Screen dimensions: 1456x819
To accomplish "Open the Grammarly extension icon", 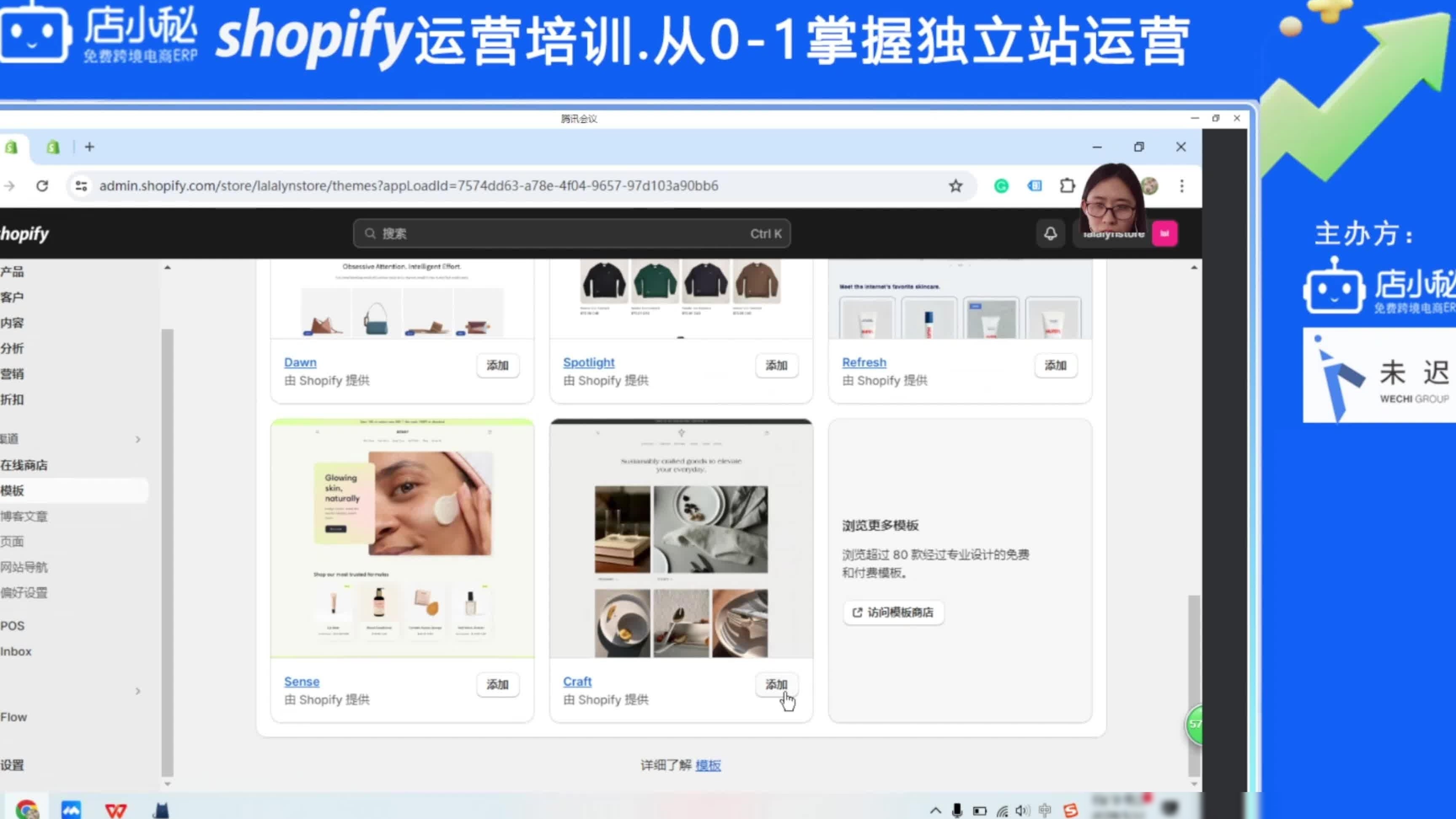I will (x=1001, y=186).
